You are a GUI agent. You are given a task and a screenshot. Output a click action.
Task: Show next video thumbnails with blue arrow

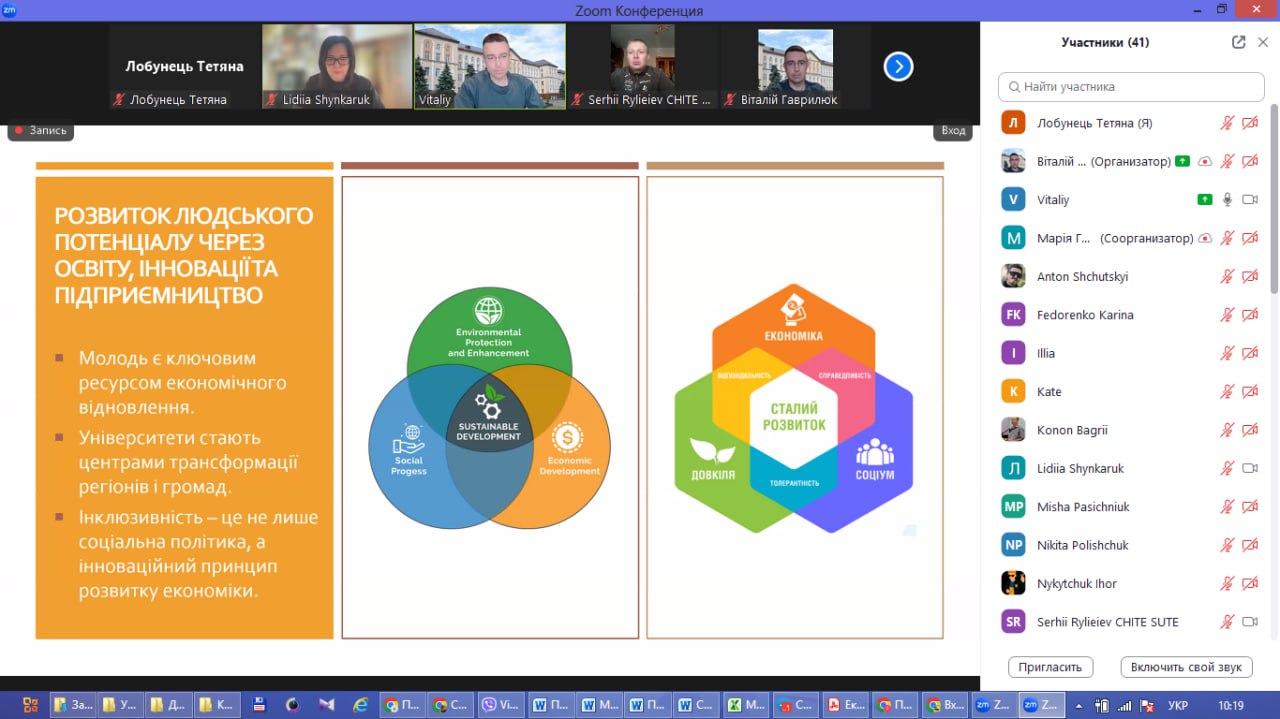pos(898,67)
